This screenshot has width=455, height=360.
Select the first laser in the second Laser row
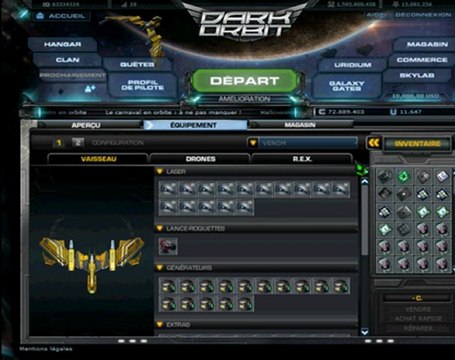pyautogui.click(x=168, y=207)
